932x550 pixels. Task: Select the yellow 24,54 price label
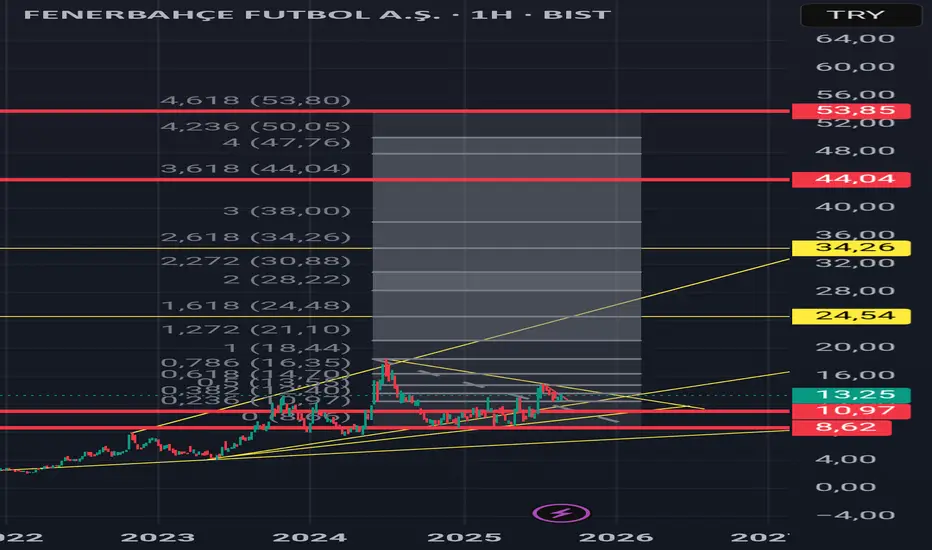click(x=851, y=316)
